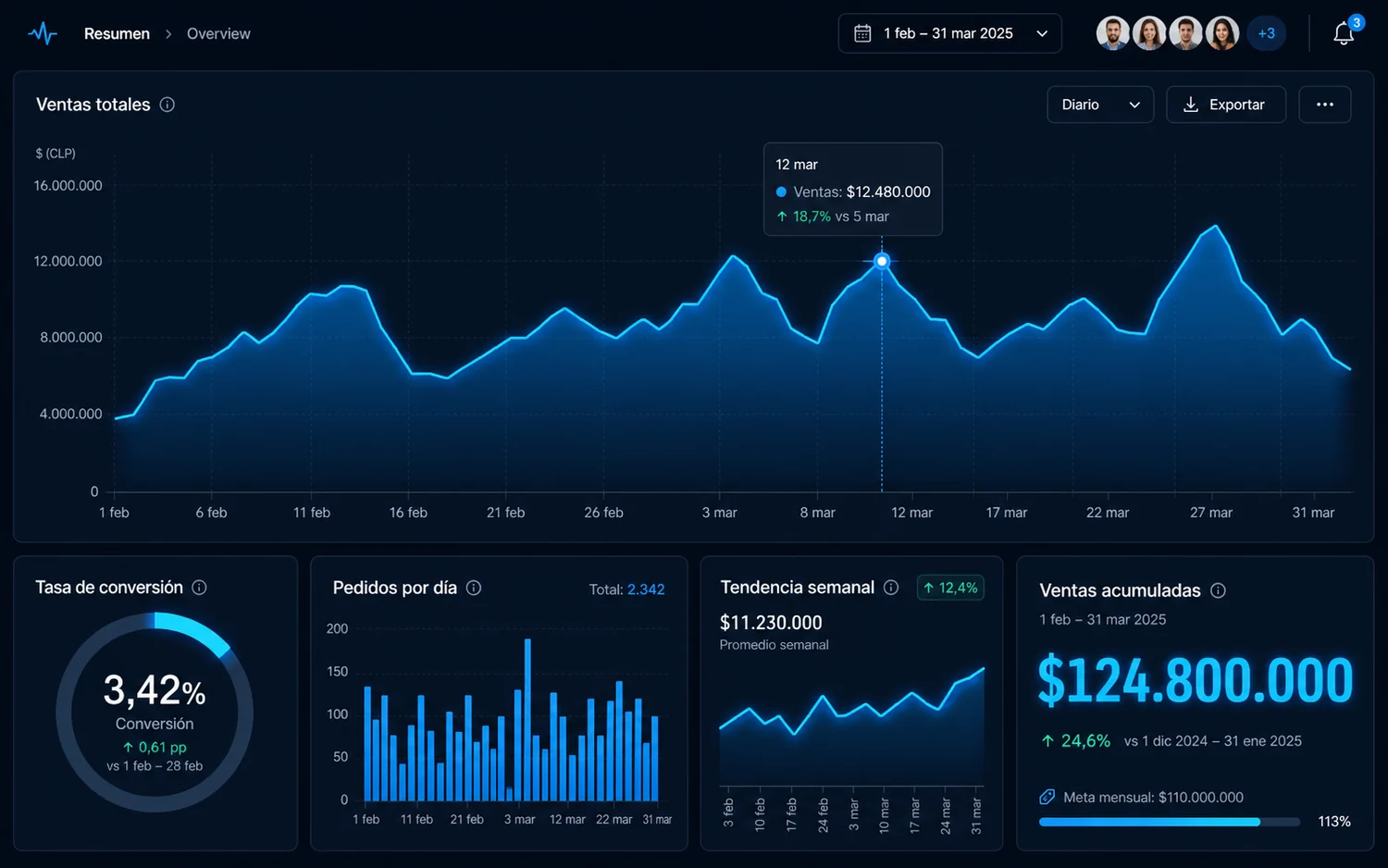Open the three-dot more options menu
The height and width of the screenshot is (868, 1388).
tap(1325, 105)
